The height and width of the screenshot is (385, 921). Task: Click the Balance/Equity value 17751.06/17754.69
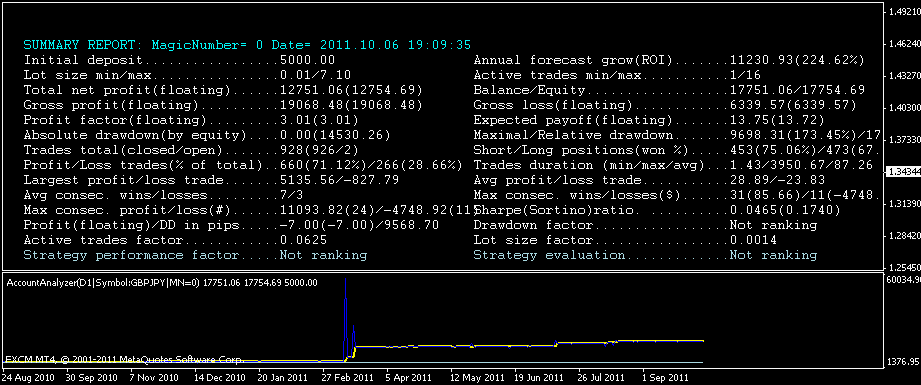tap(797, 90)
